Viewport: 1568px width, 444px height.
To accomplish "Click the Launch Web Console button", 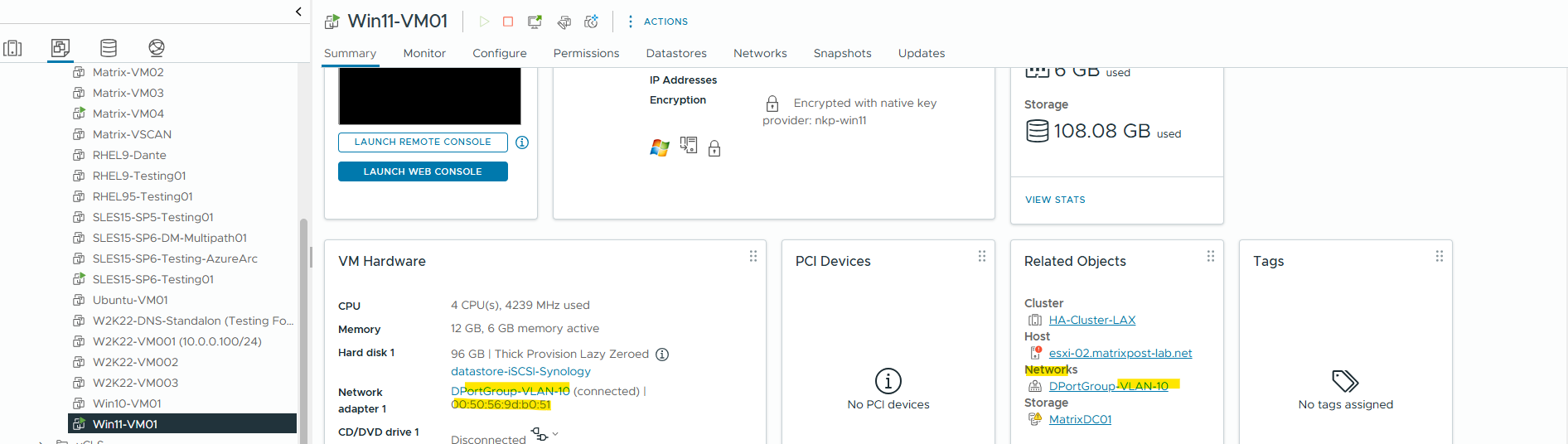I will (423, 171).
